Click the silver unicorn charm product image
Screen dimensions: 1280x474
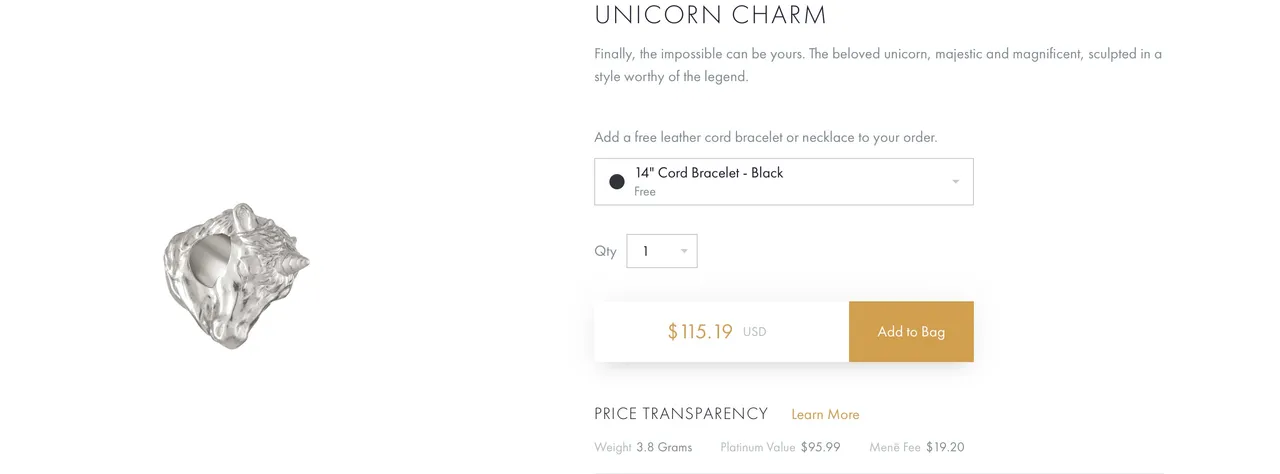(x=236, y=275)
